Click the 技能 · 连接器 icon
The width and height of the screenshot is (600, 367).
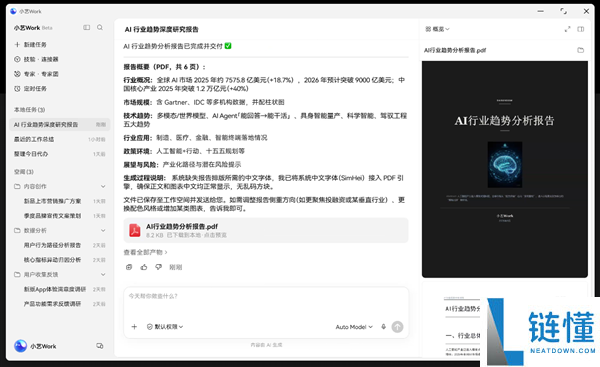click(x=17, y=59)
